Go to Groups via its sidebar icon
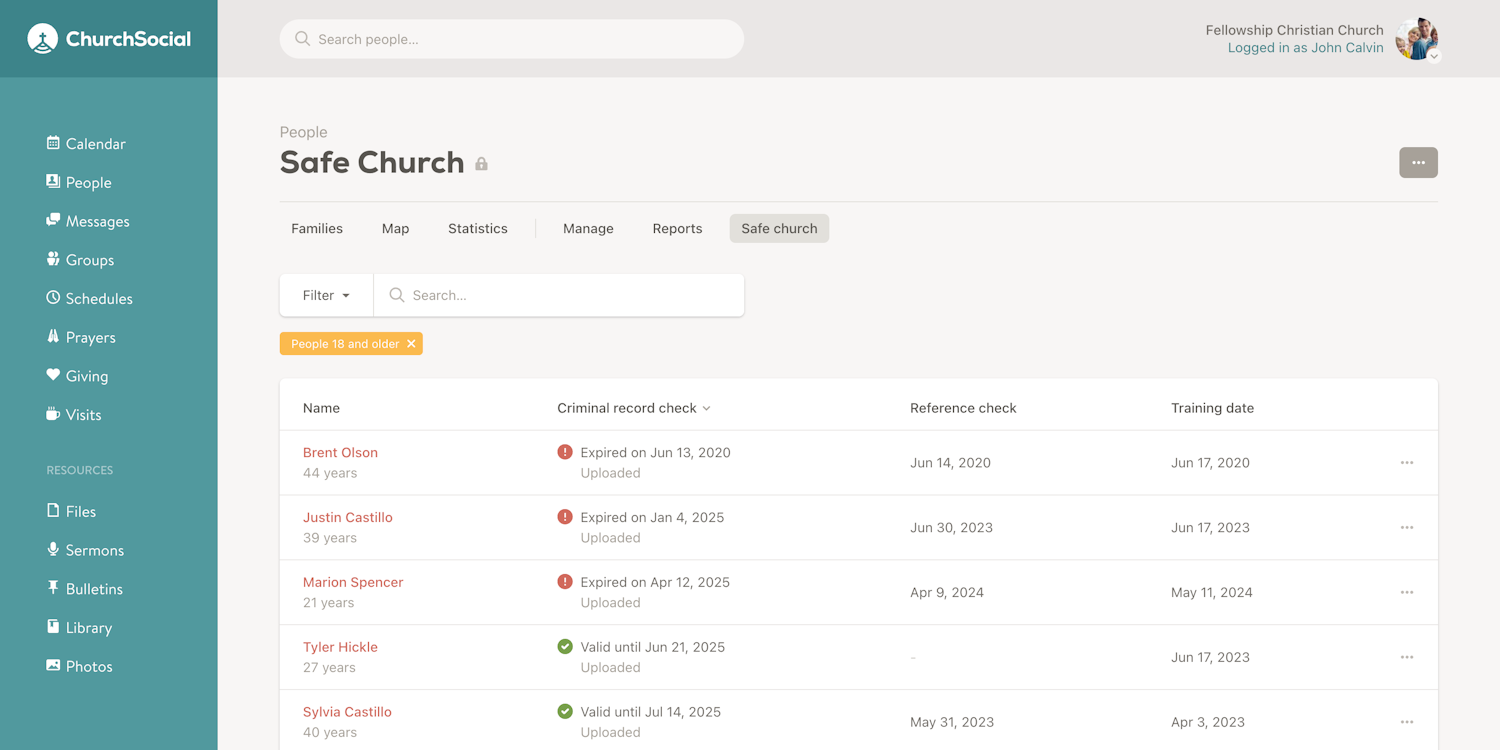1500x750 pixels. tap(52, 259)
